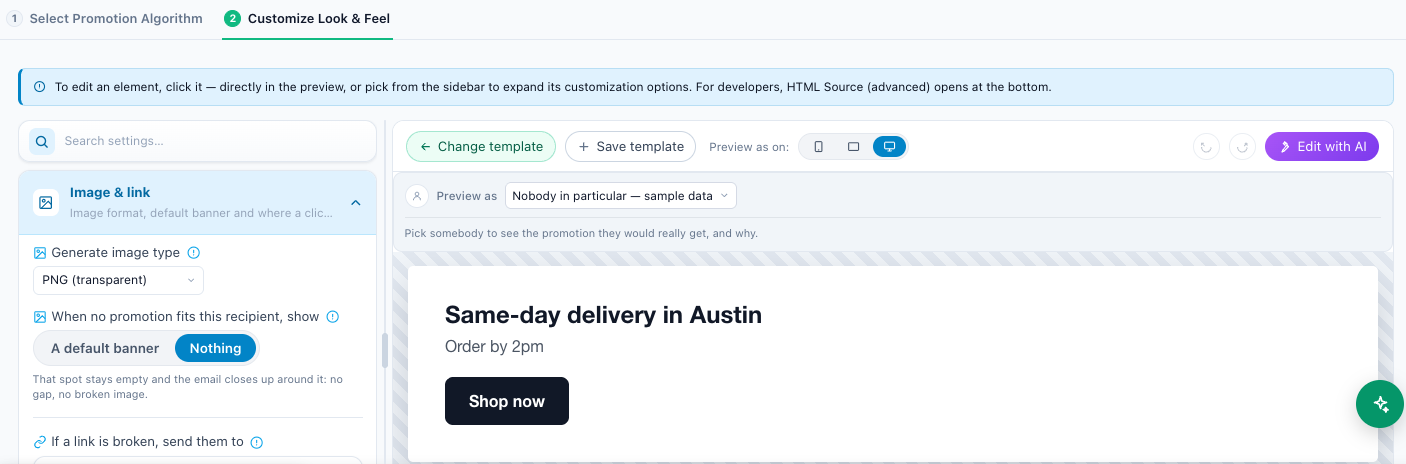Select tablet preview icon
Viewport: 1406px width, 464px height.
point(853,147)
